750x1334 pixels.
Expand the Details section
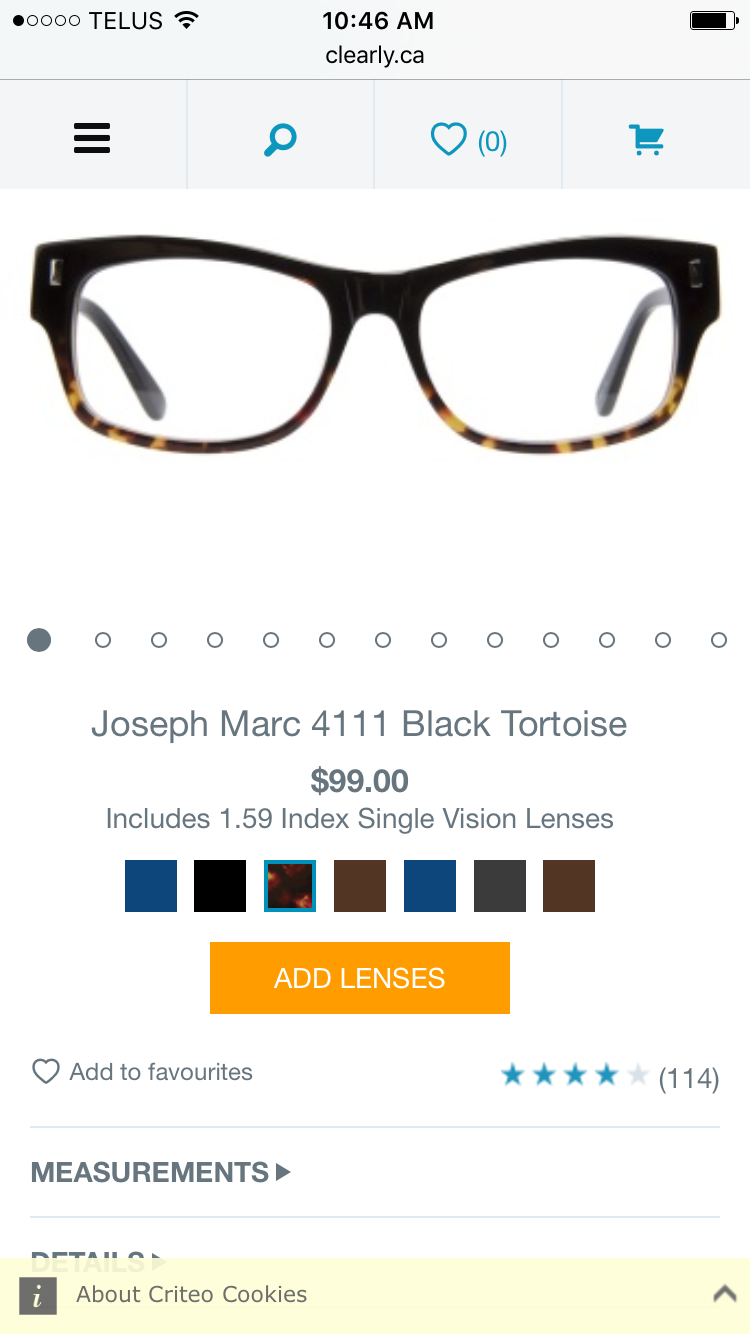click(98, 1260)
